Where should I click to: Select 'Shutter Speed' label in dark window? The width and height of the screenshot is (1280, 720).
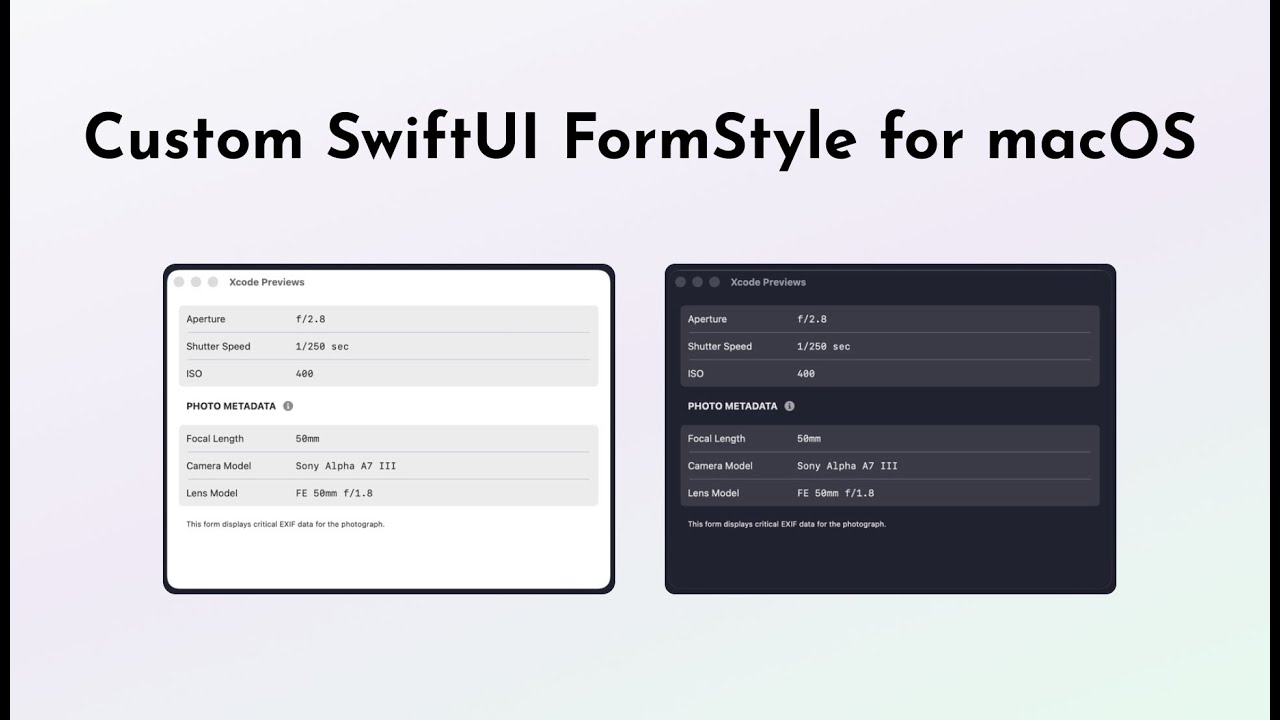coord(720,346)
